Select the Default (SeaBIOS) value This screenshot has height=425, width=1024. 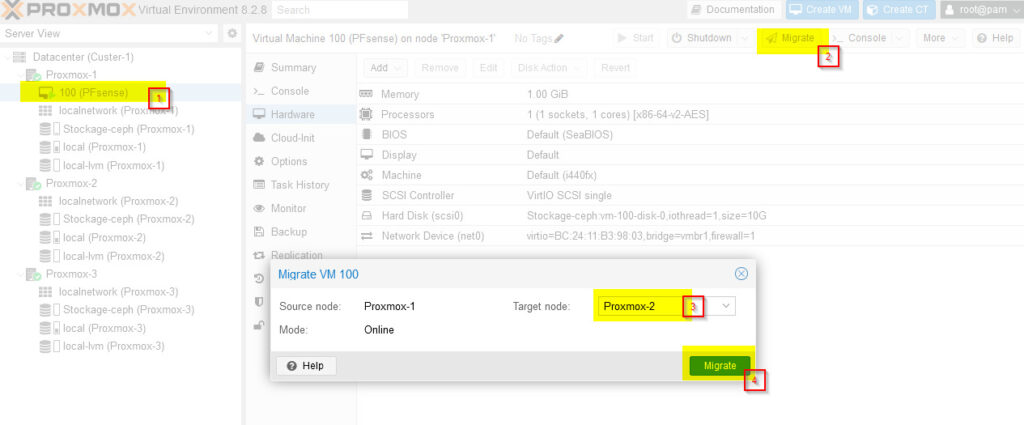[x=569, y=134]
